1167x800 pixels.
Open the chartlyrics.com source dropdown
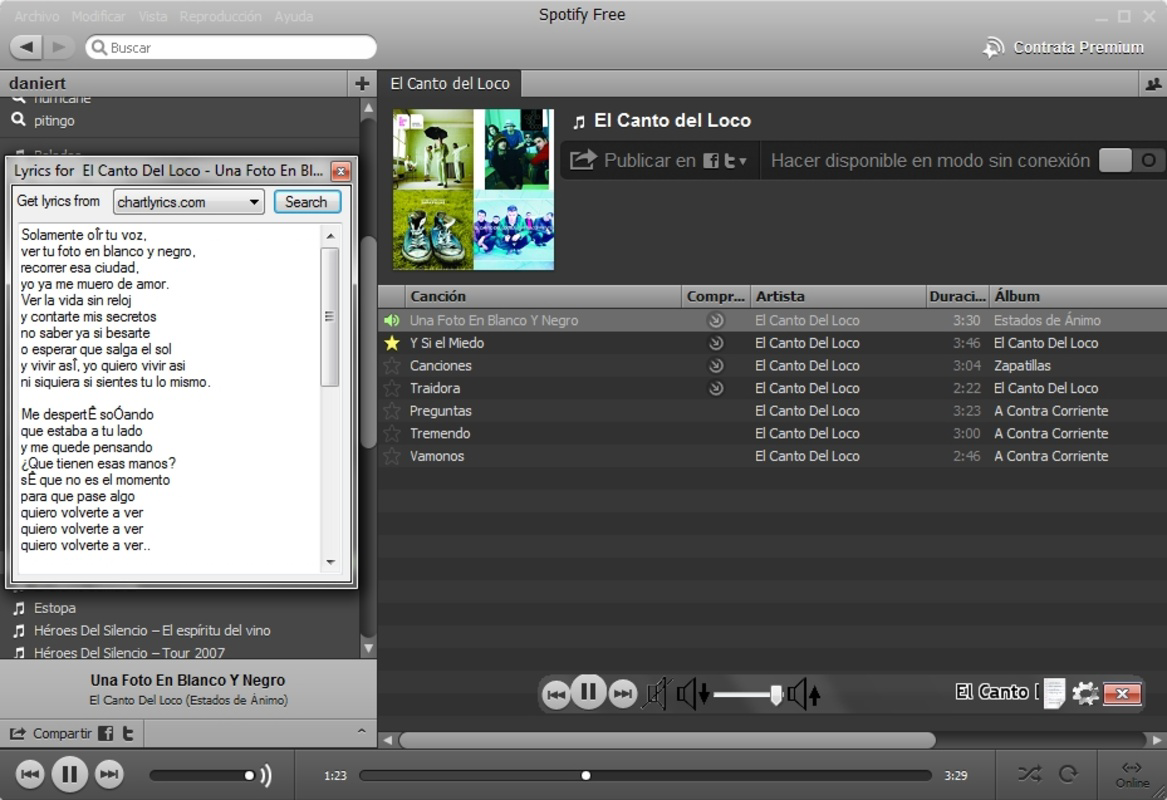(189, 202)
